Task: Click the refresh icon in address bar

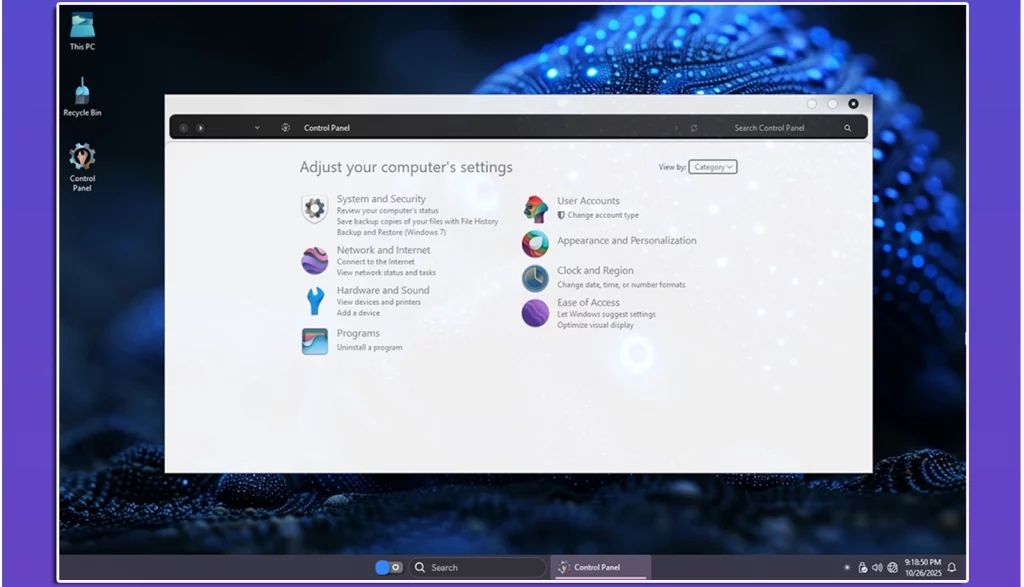Action: point(694,128)
